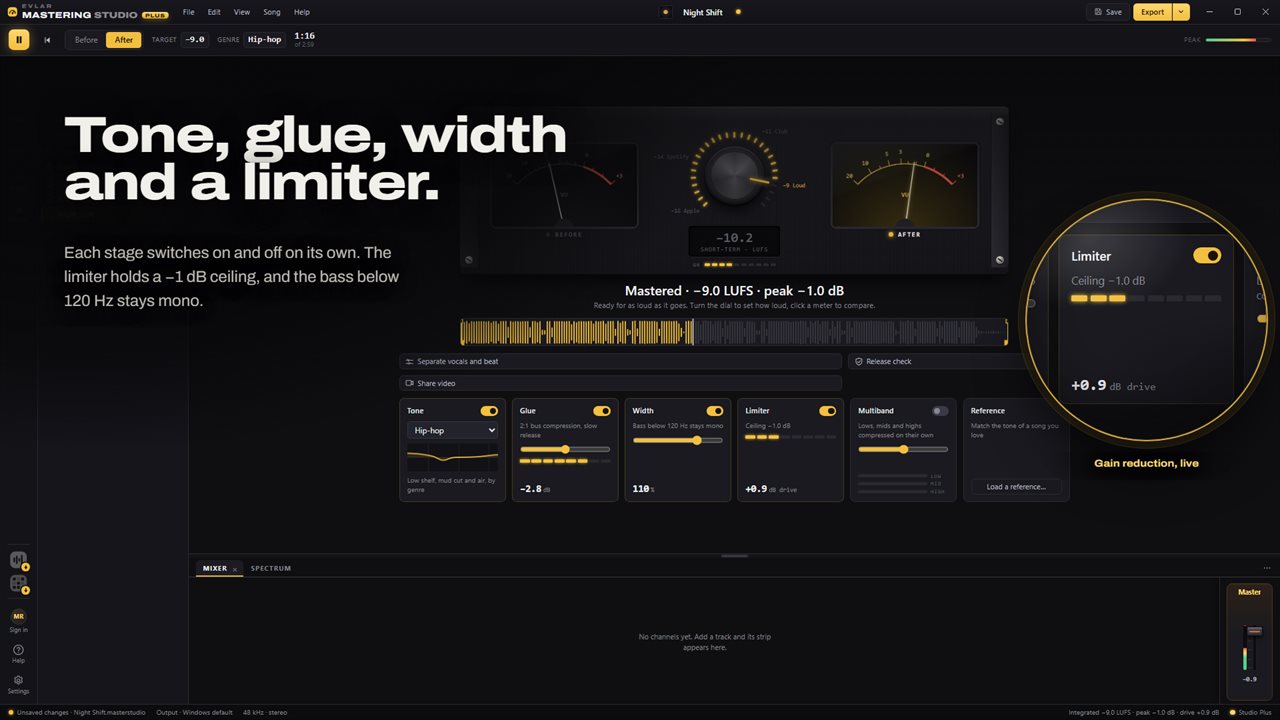The width and height of the screenshot is (1280, 720).
Task: Toggle the Limiter stage off
Action: [x=828, y=411]
